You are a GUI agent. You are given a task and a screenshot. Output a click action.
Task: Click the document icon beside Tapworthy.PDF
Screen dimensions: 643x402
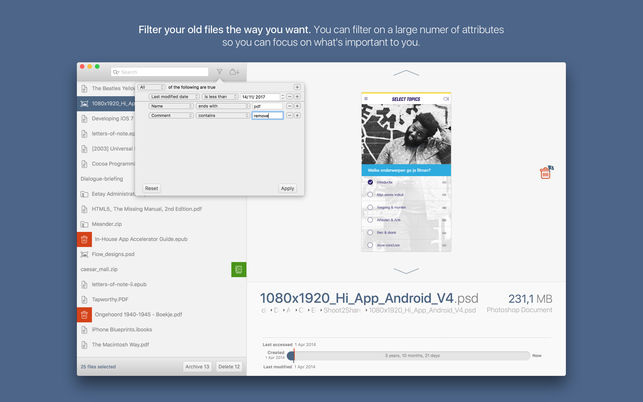(84, 299)
